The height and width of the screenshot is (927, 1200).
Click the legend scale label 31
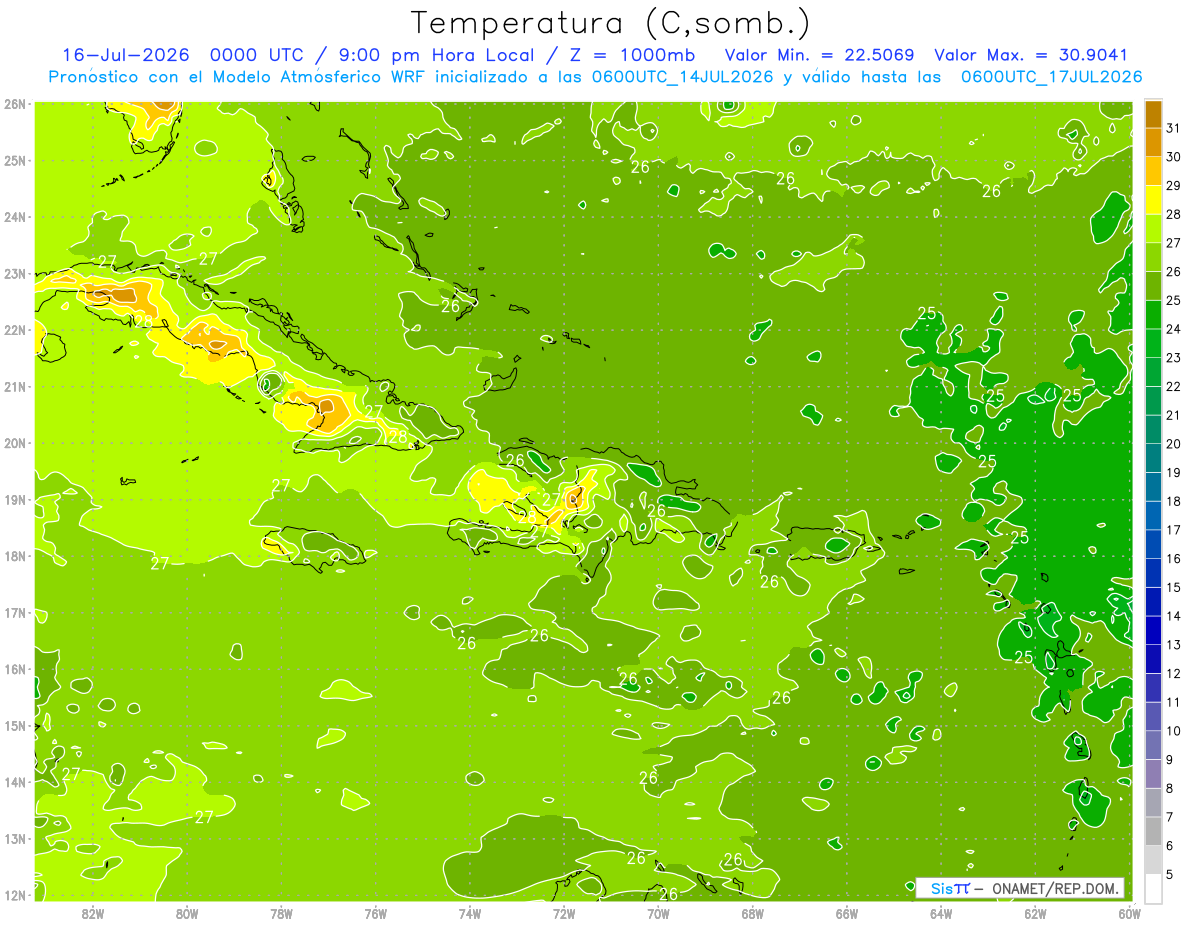pyautogui.click(x=1174, y=128)
